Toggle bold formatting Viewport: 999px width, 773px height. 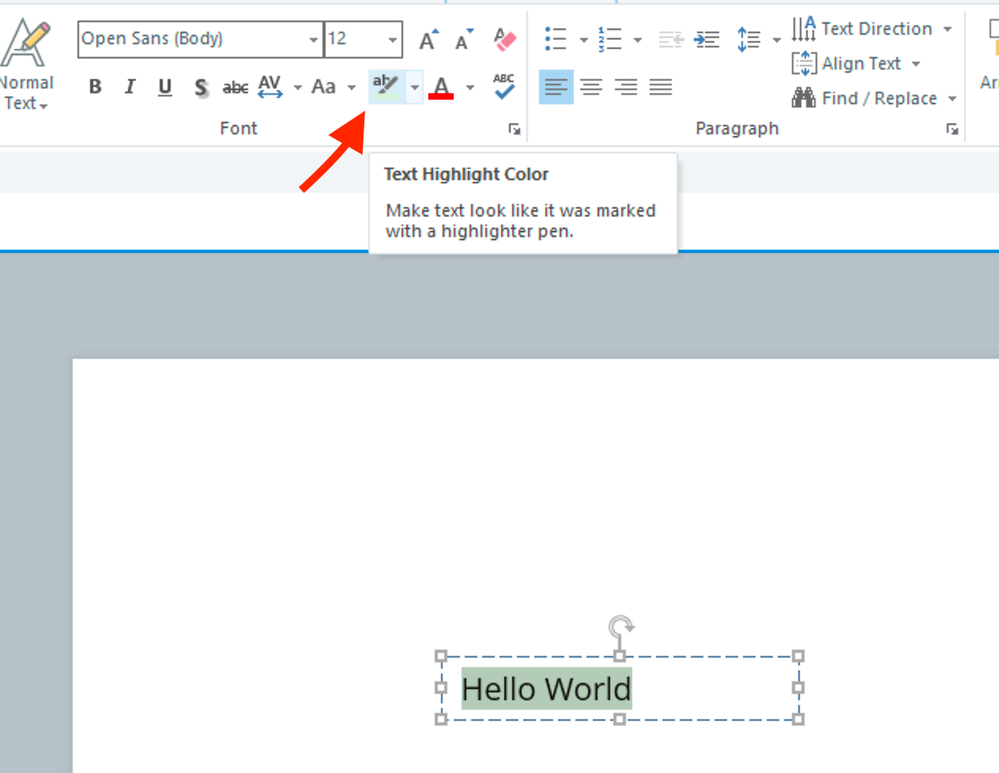point(95,88)
